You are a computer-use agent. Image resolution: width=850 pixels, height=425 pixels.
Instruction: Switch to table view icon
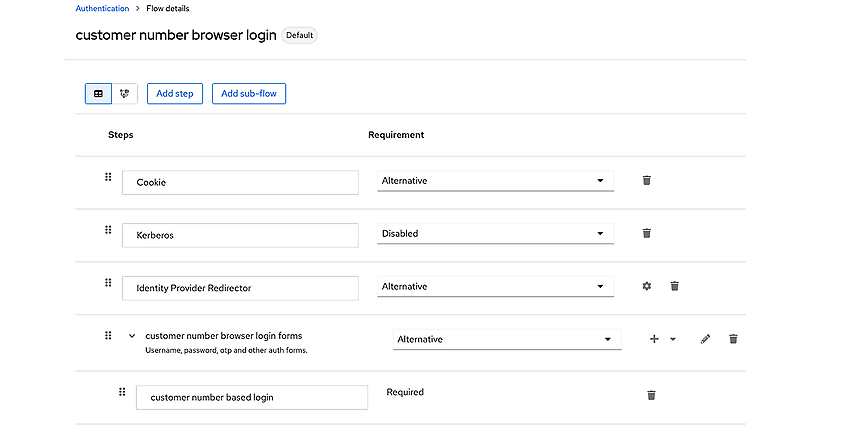(98, 93)
